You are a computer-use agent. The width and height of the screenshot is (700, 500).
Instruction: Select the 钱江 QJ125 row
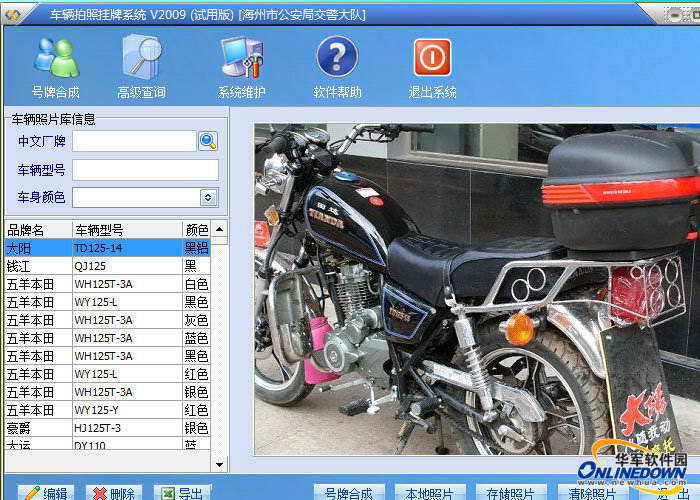[108, 266]
